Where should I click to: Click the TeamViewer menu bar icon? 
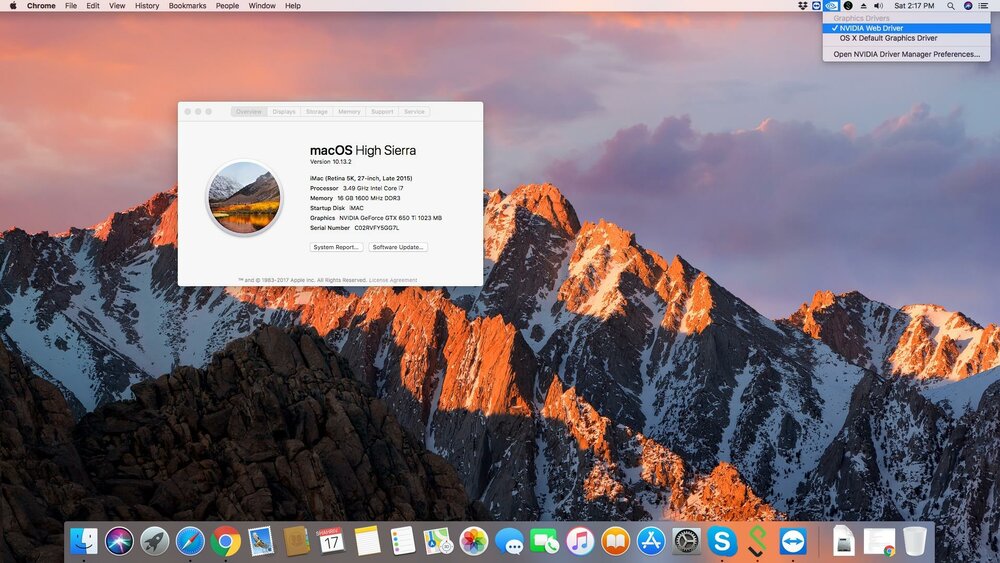[x=816, y=6]
